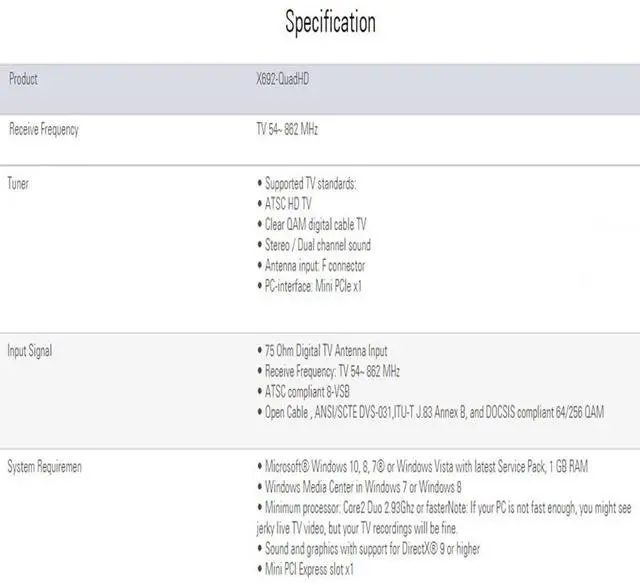Click the Input Signal row label

click(x=31, y=351)
